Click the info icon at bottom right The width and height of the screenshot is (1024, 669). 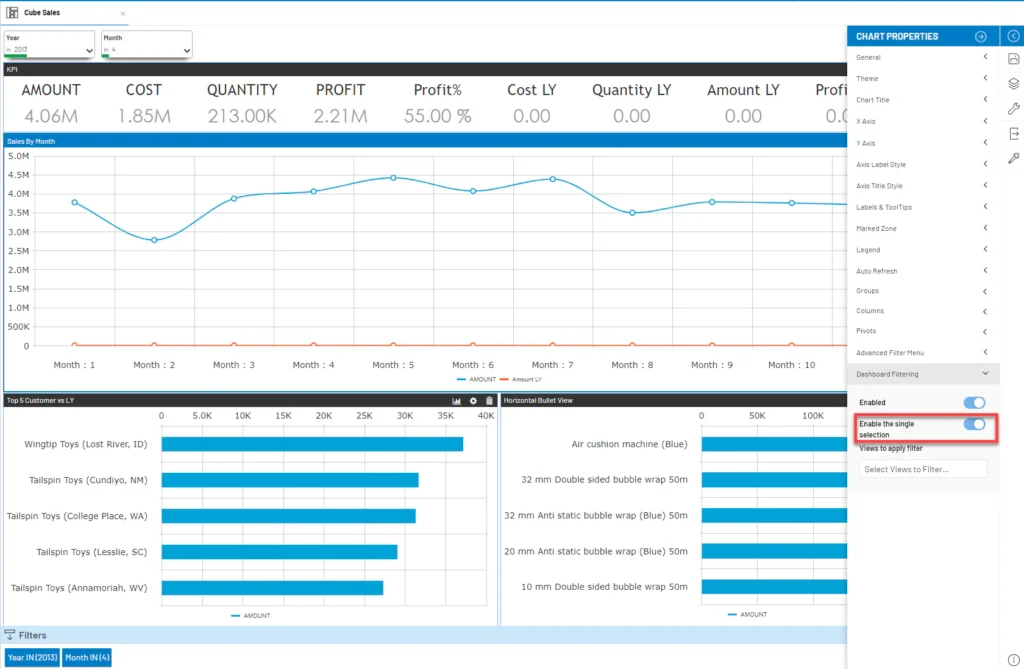pyautogui.click(x=1013, y=659)
